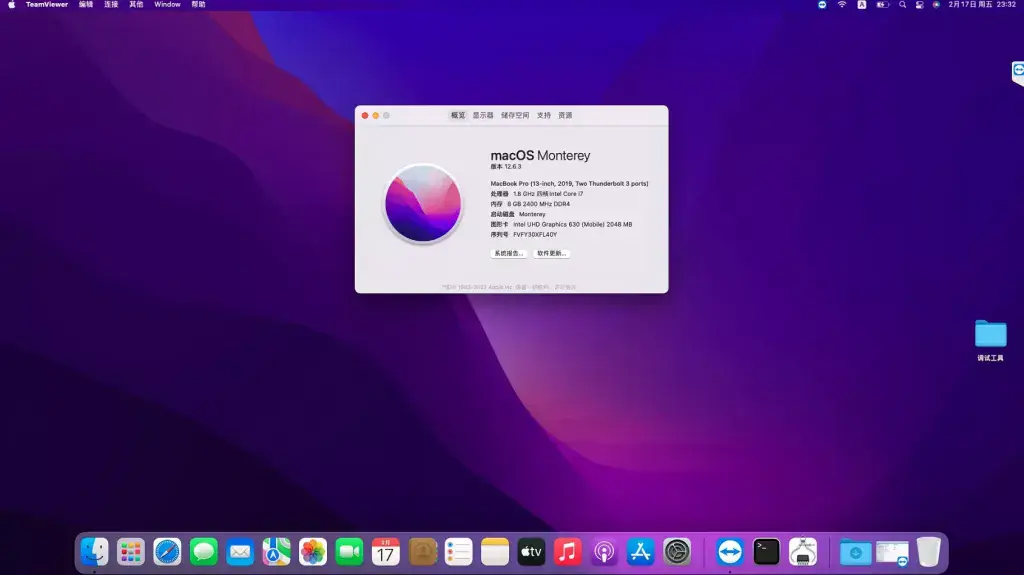Open Calendar showing 17 in Dock
1024x575 pixels.
(x=386, y=552)
